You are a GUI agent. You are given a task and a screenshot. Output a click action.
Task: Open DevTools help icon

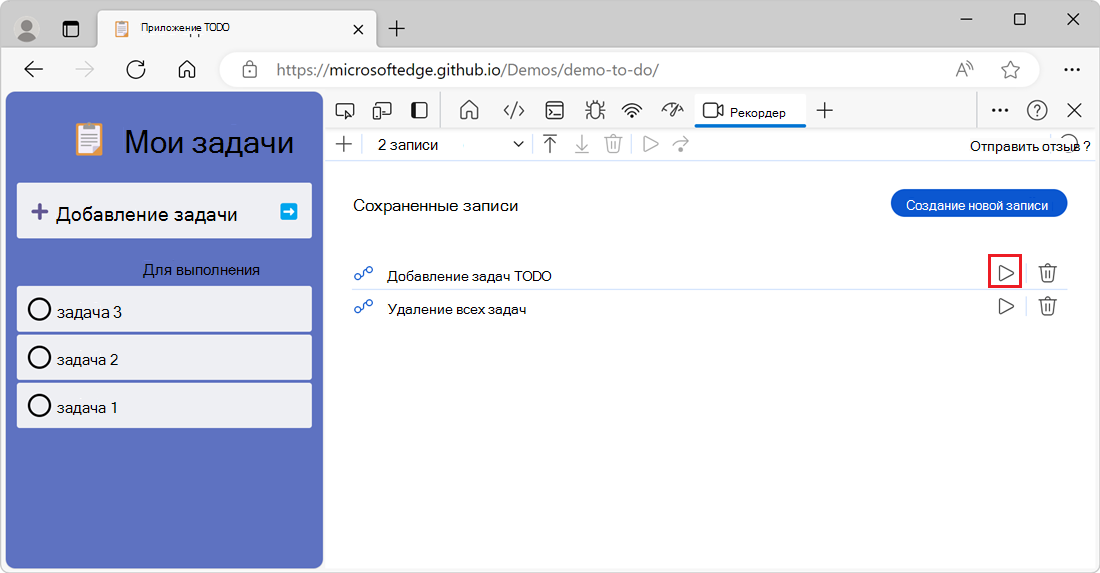(x=1037, y=110)
